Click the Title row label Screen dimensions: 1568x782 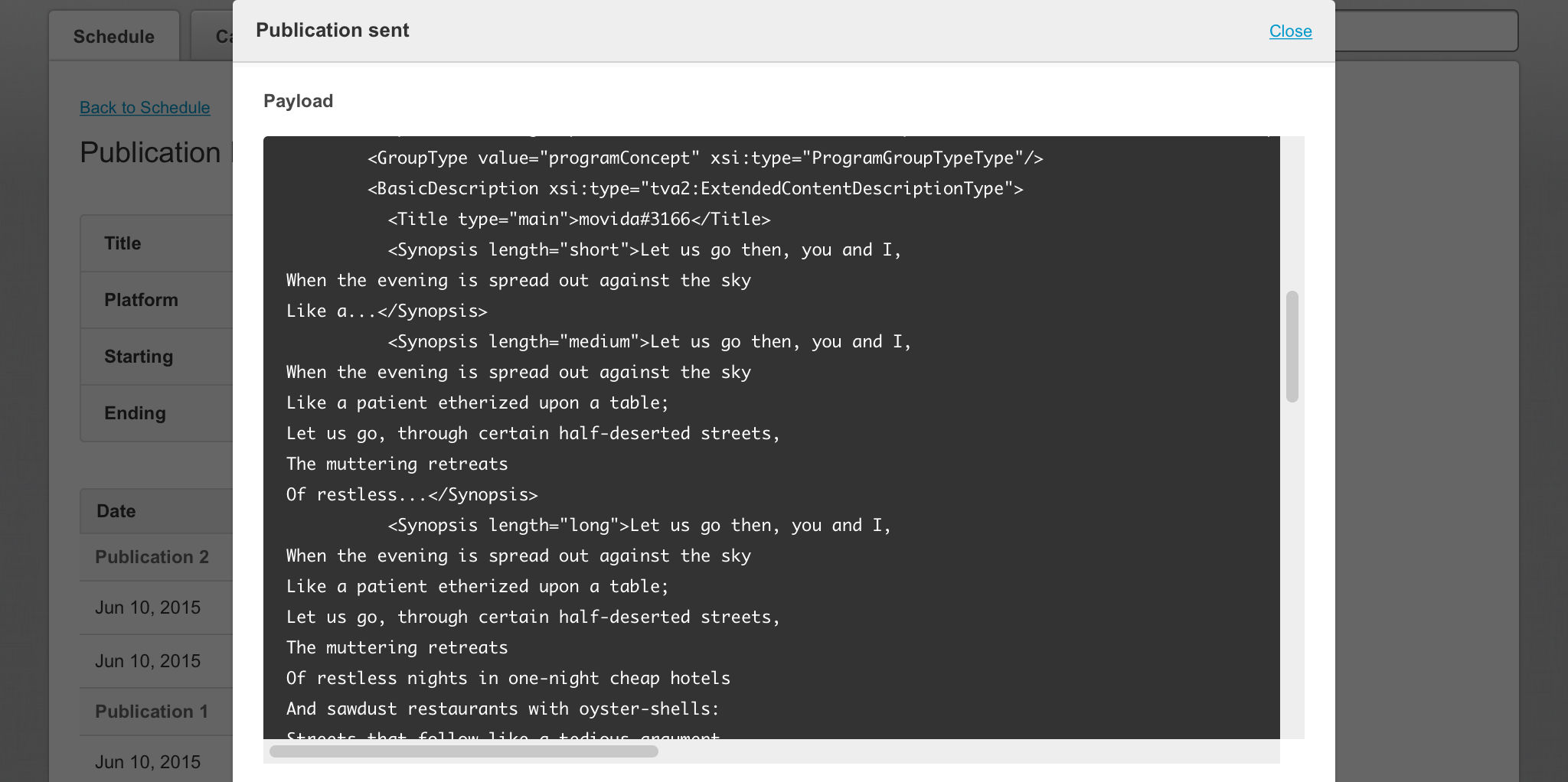[122, 243]
